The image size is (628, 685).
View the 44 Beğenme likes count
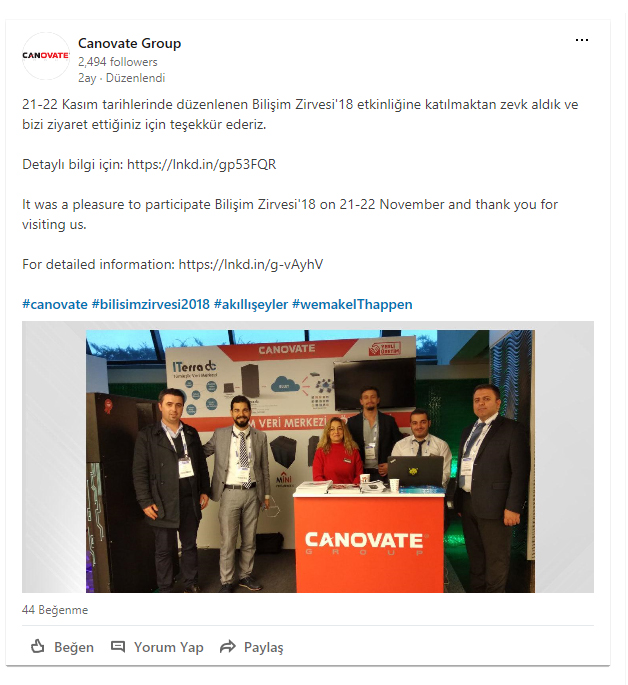click(x=55, y=609)
